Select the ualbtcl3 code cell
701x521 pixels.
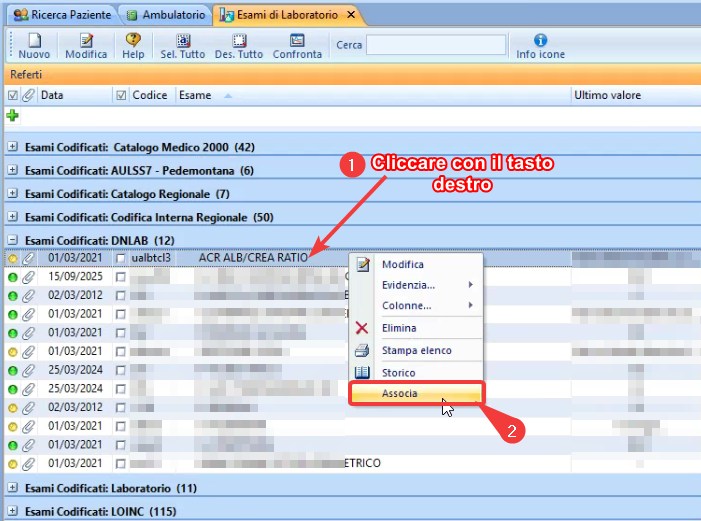[151, 258]
